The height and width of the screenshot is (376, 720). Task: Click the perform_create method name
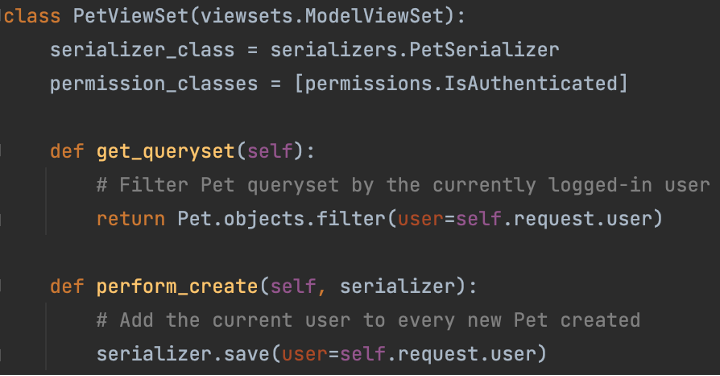click(177, 287)
